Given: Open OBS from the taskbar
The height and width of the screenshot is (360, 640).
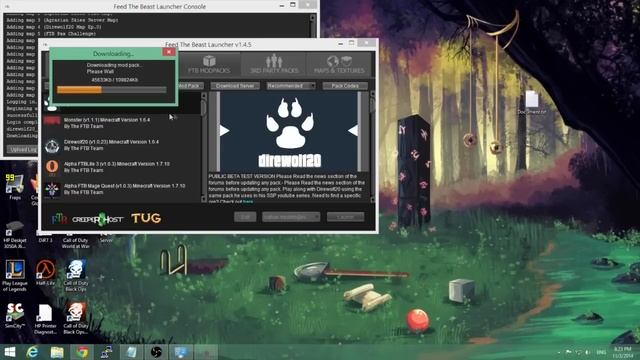Looking at the screenshot, I should [156, 352].
